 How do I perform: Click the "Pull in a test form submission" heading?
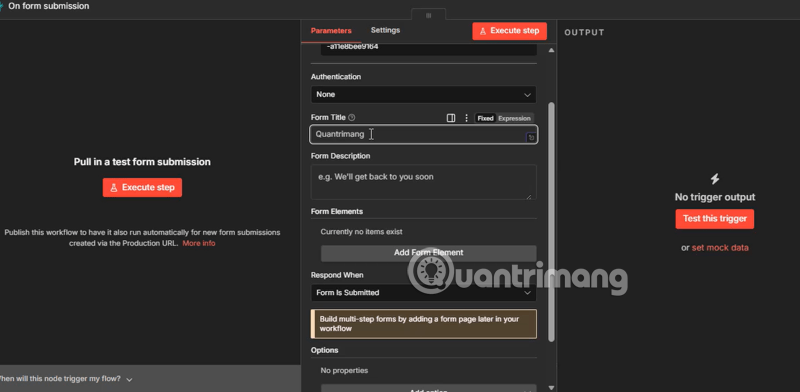click(x=142, y=162)
